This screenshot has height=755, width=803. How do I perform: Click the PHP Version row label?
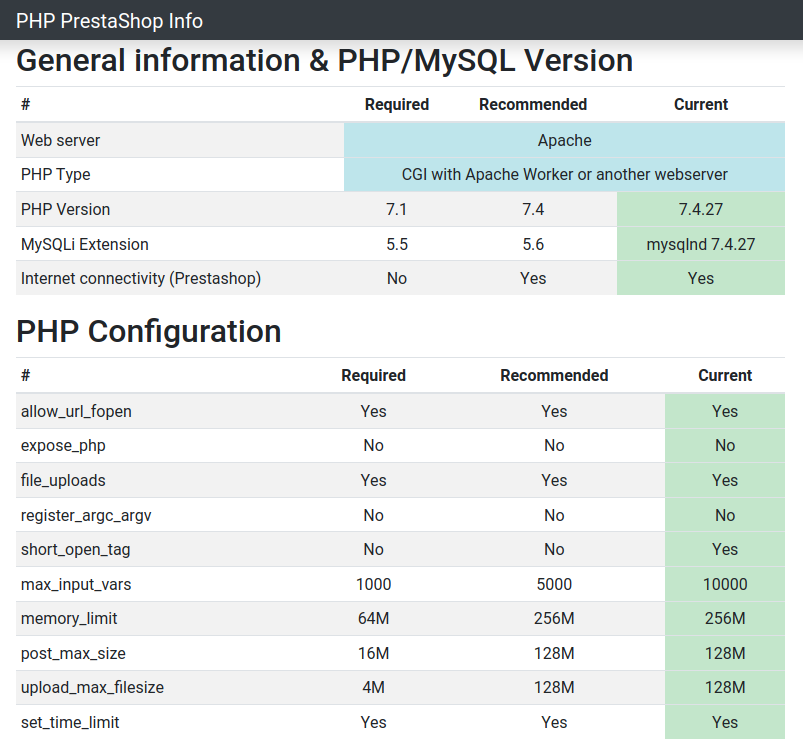(x=66, y=209)
